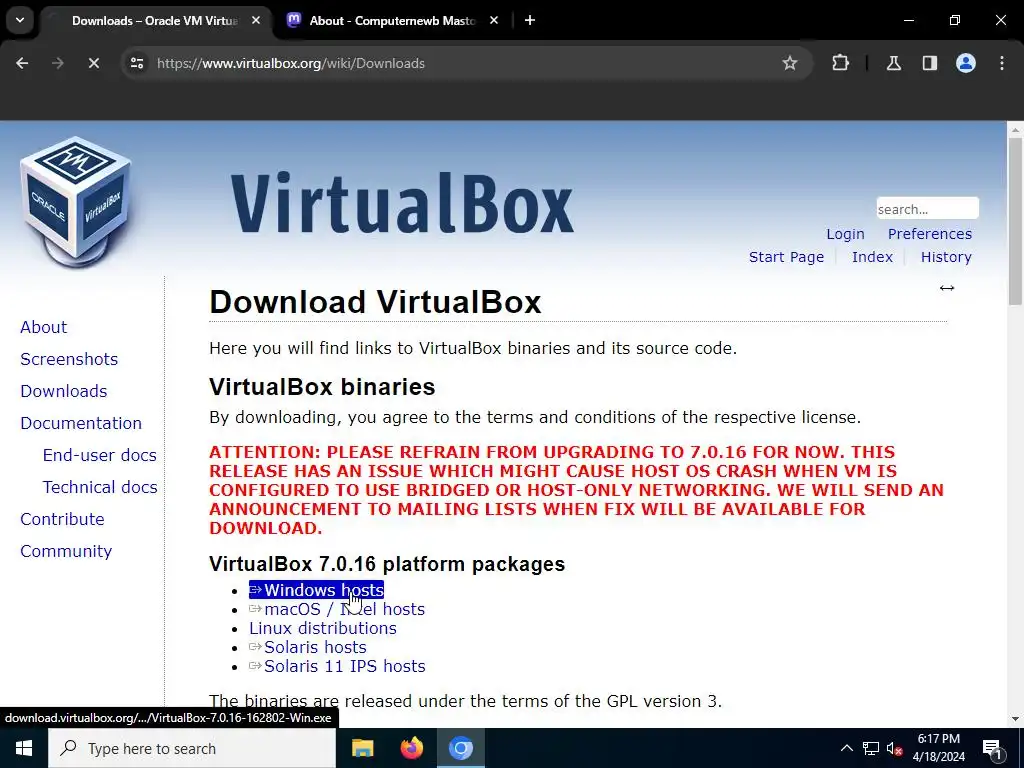Screen dimensions: 1024x768
Task: Open the Login link
Action: click(x=845, y=234)
